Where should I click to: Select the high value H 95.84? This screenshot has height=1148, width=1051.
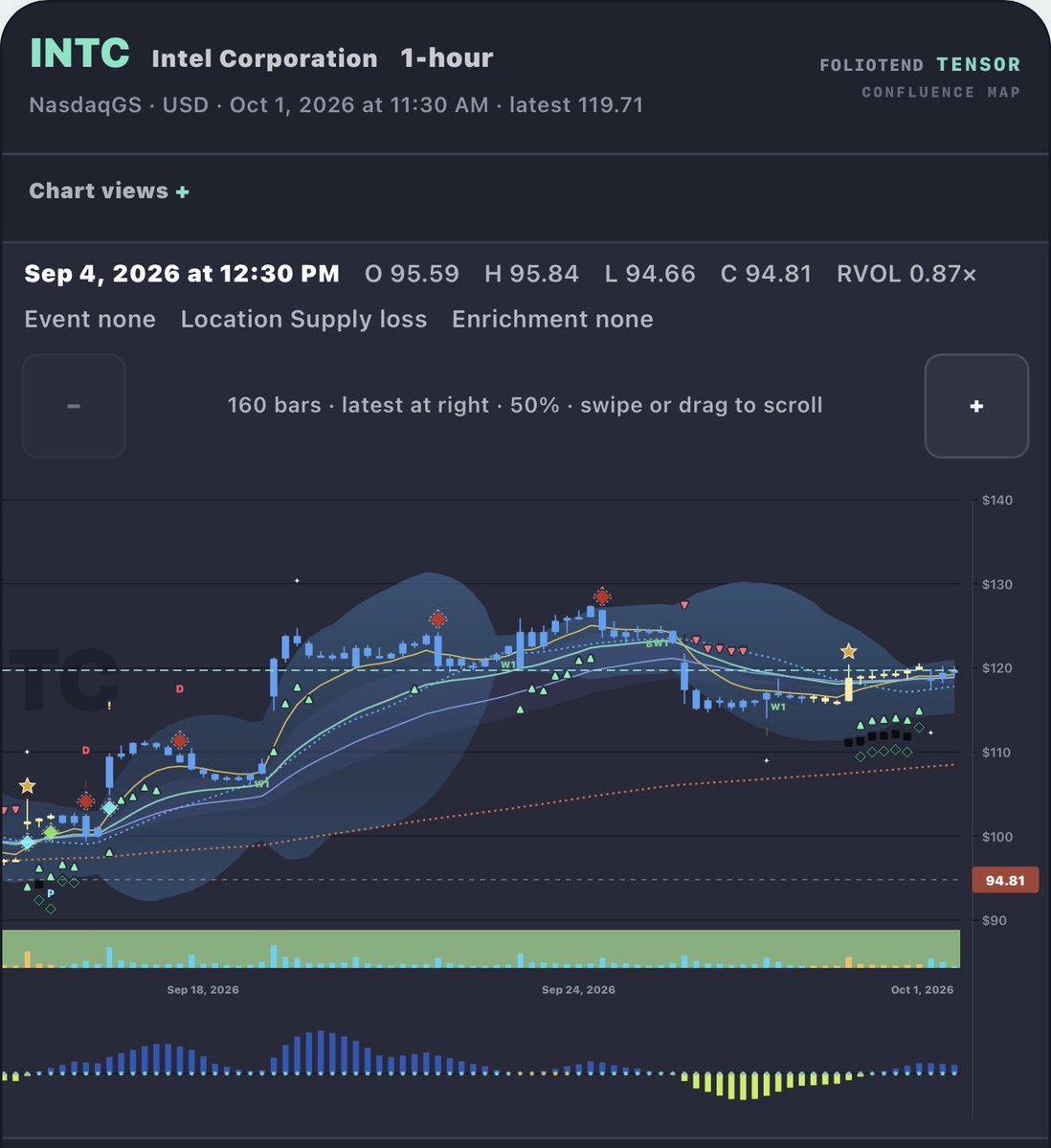531,274
